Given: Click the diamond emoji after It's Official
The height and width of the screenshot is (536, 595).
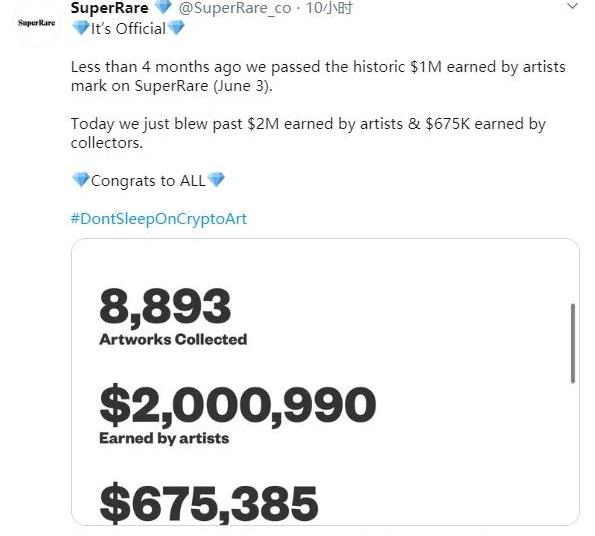Looking at the screenshot, I should (x=176, y=28).
